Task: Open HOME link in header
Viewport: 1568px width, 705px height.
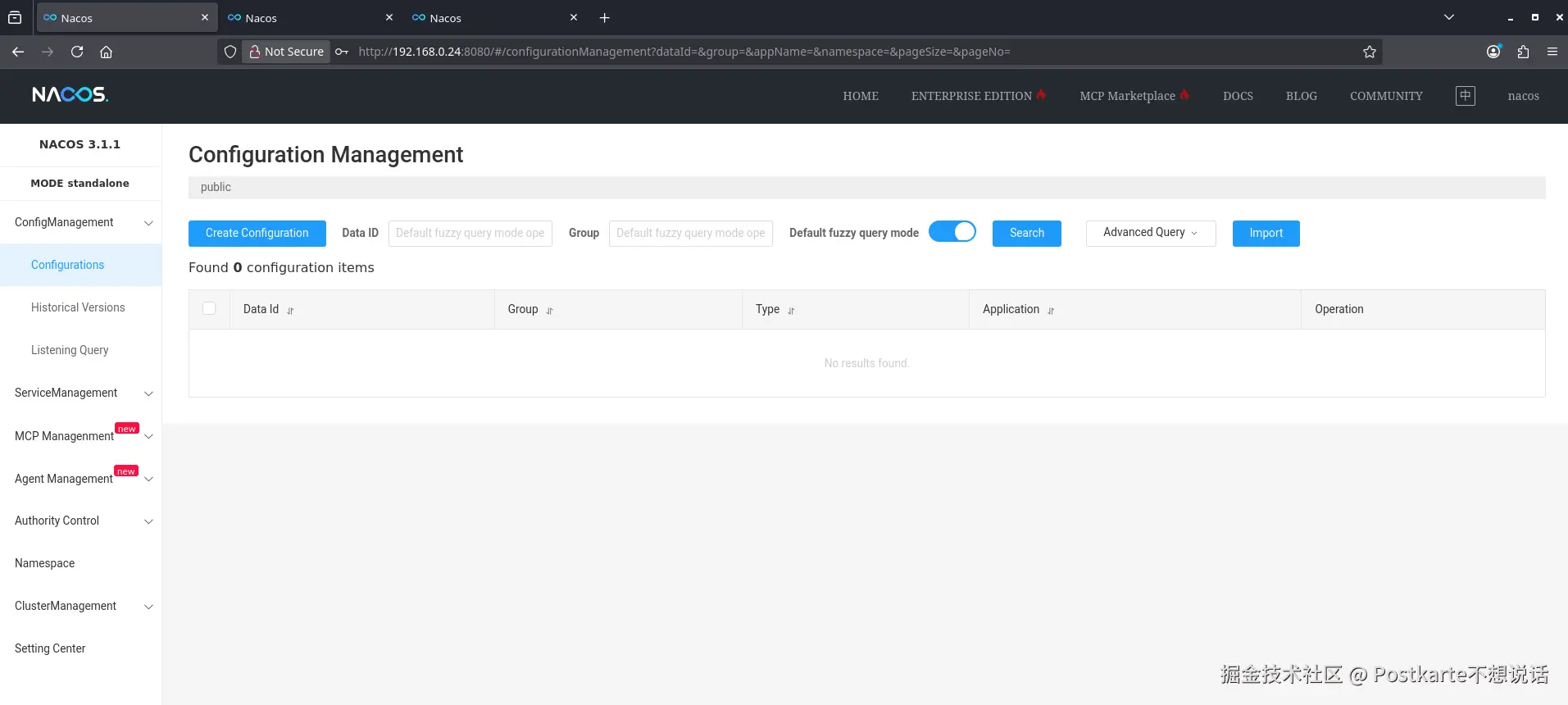Action: pos(861,96)
